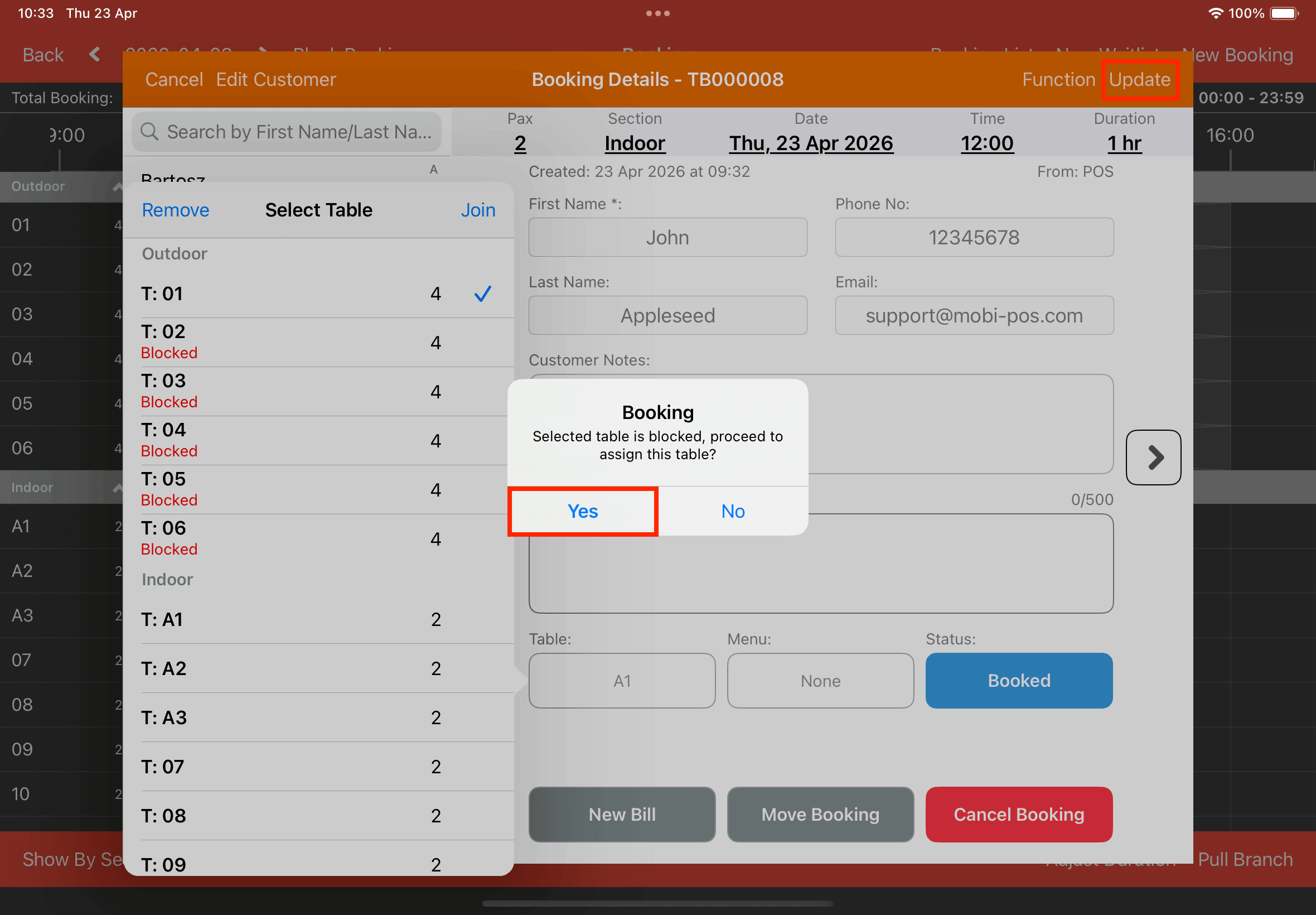Open the Function menu
Viewport: 1316px width, 915px height.
click(1058, 79)
